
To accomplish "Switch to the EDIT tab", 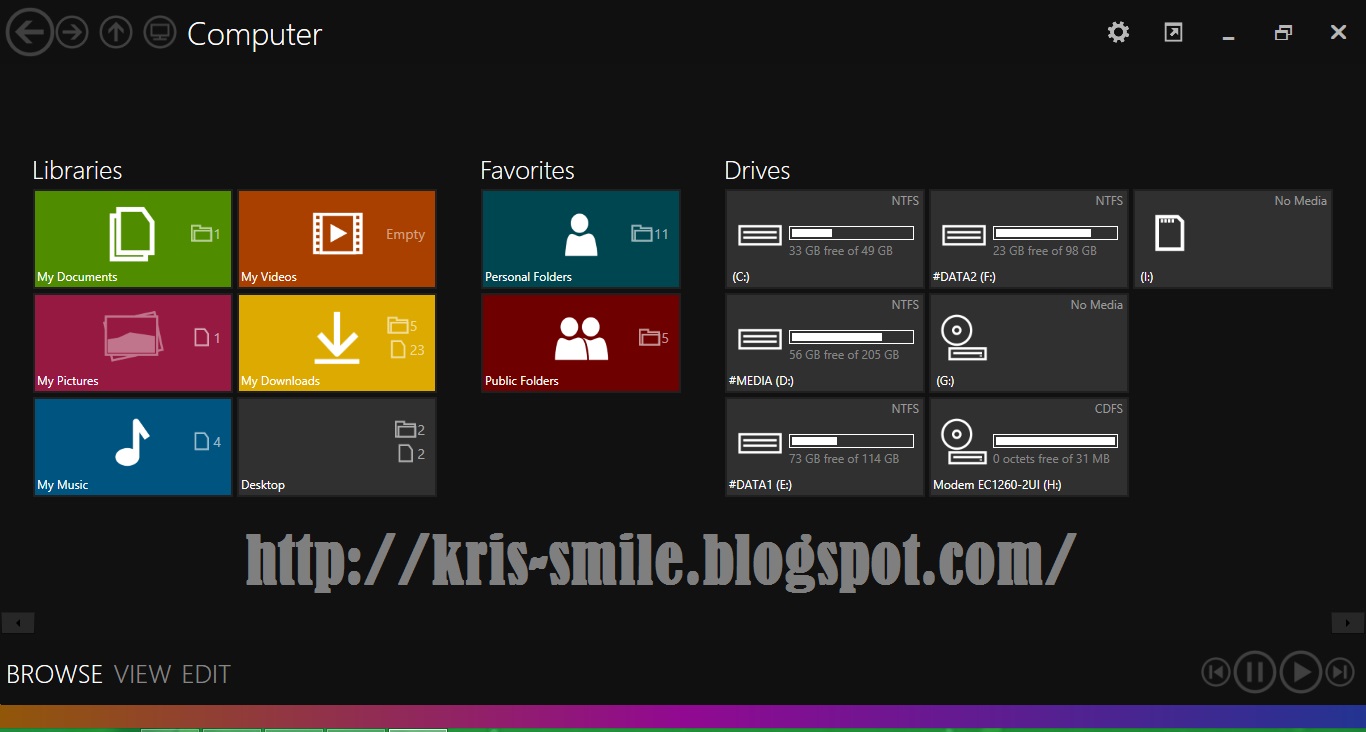I will (x=206, y=675).
